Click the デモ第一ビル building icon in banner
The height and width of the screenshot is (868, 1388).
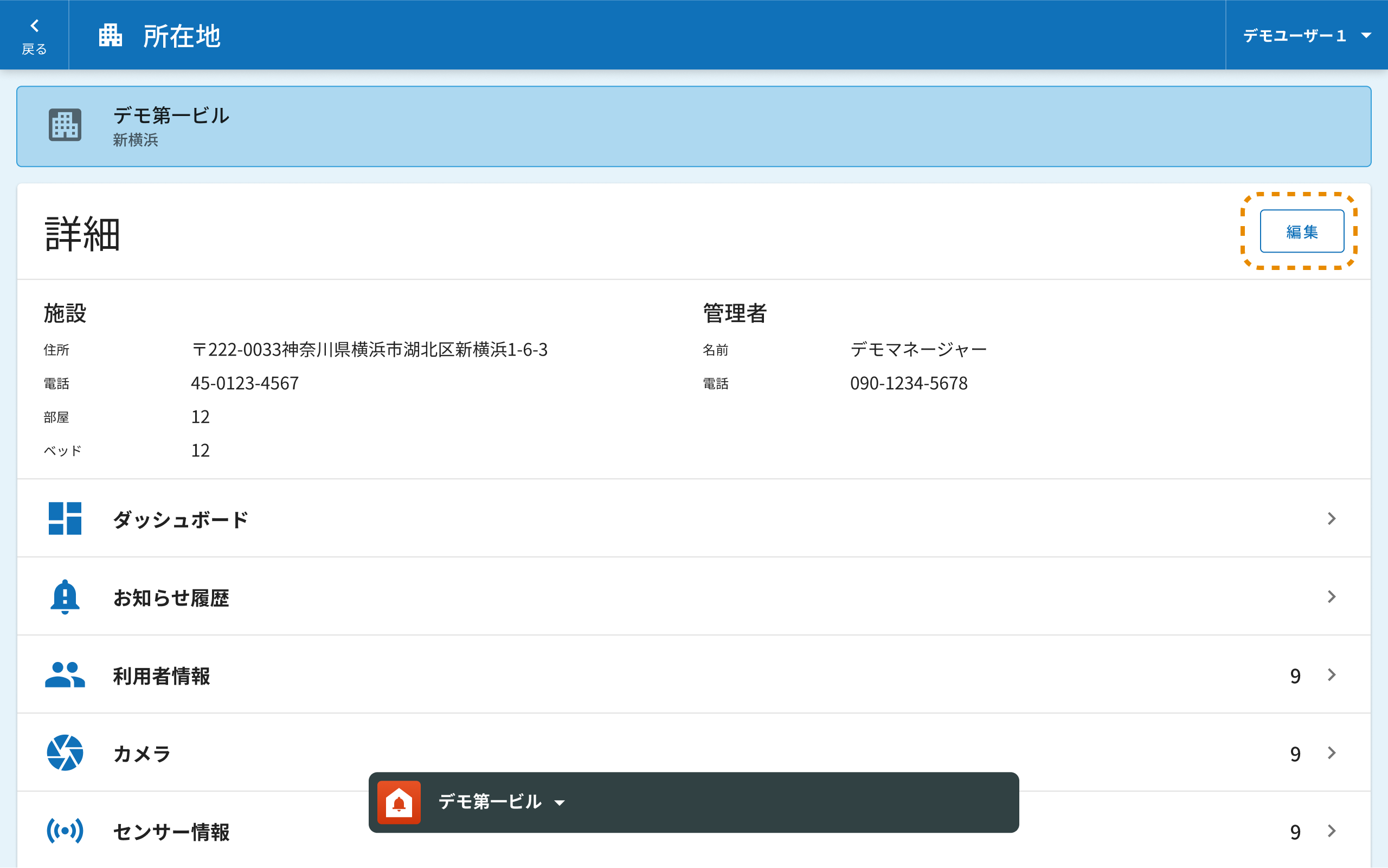tap(65, 125)
